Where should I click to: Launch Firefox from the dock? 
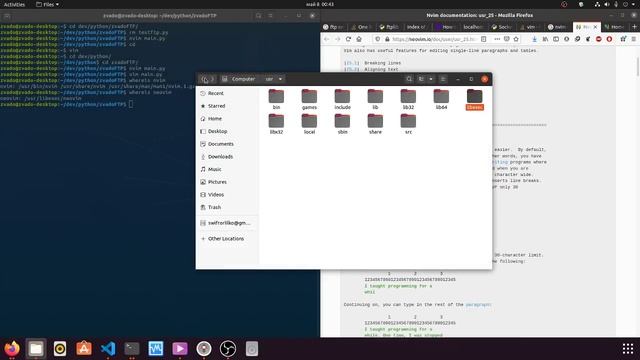[12, 349]
